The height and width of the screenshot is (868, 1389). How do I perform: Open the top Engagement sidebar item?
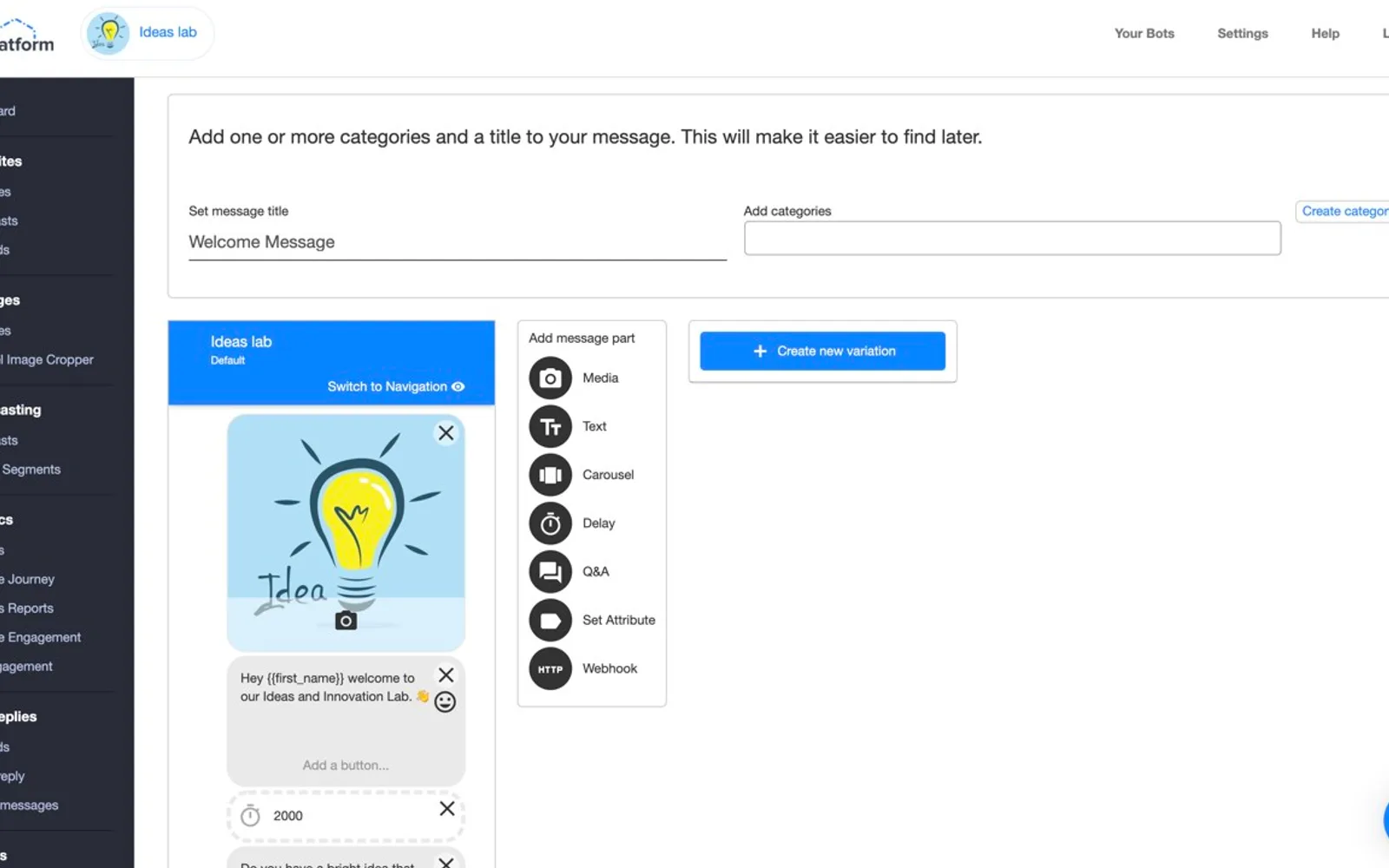pyautogui.click(x=41, y=638)
